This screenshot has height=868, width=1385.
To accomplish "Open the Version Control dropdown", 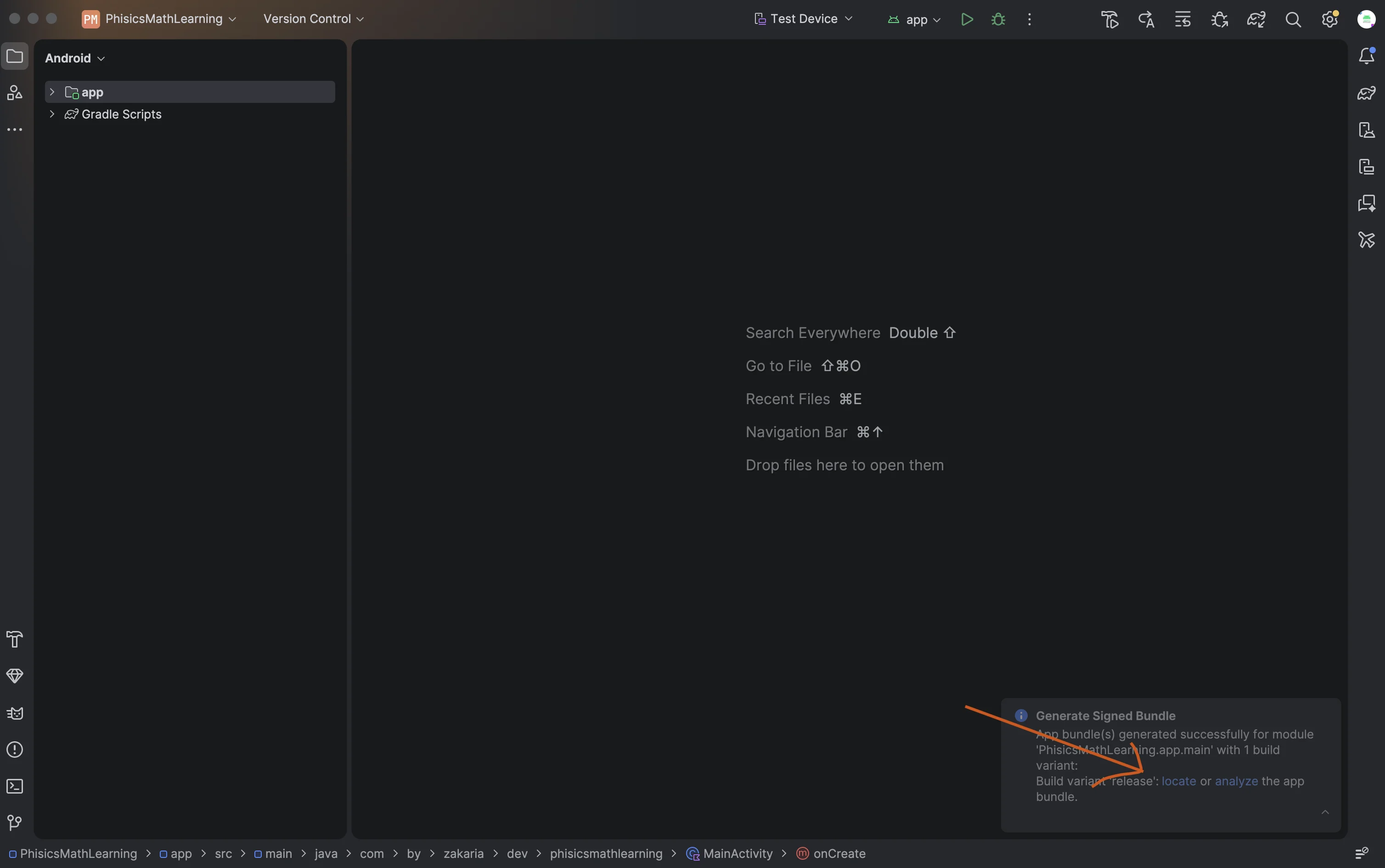I will click(313, 19).
